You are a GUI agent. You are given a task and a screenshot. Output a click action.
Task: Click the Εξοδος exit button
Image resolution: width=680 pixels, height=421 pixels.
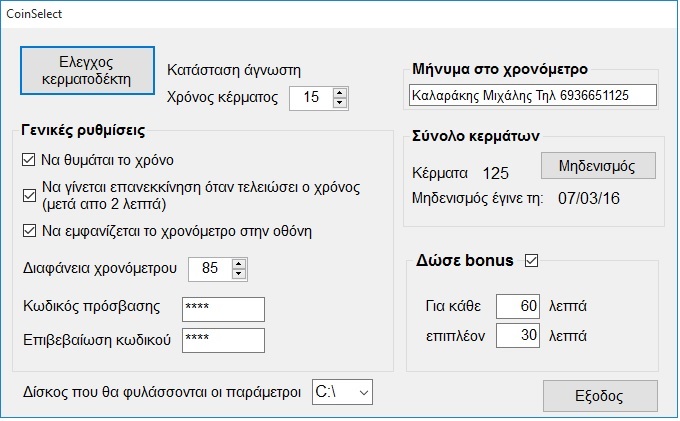pos(600,395)
